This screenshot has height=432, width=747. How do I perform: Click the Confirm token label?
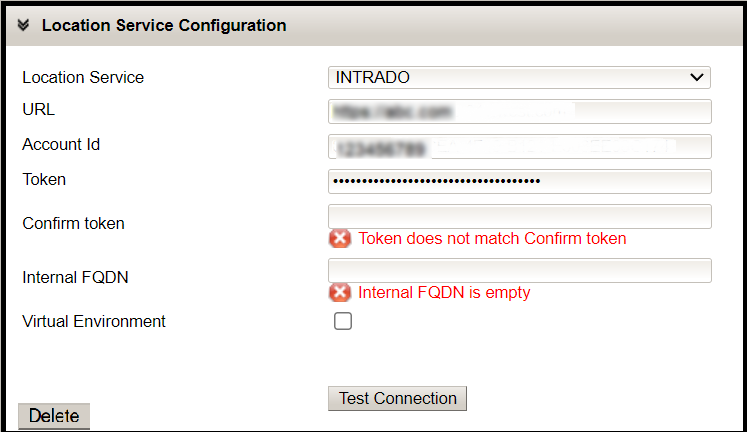point(73,223)
